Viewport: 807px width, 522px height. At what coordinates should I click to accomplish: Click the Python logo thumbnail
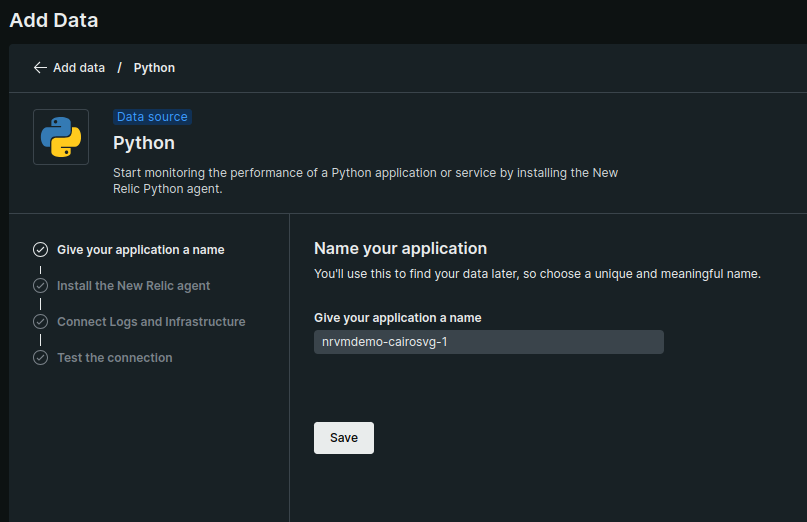pos(61,137)
